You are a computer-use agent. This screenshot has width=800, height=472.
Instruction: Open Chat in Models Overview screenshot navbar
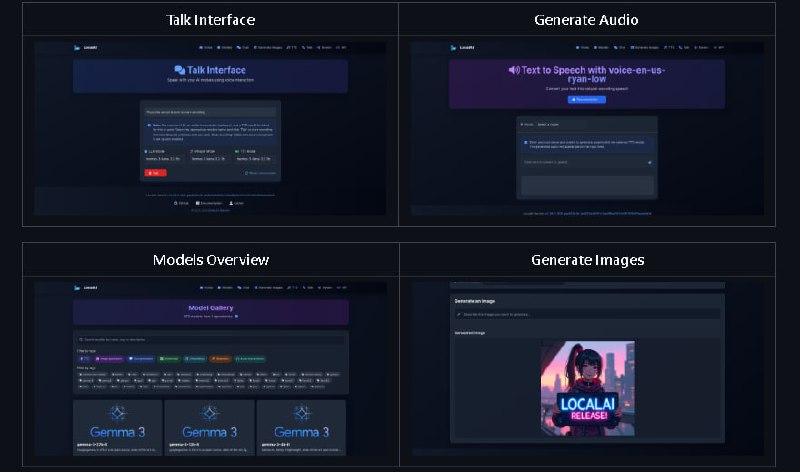click(243, 288)
